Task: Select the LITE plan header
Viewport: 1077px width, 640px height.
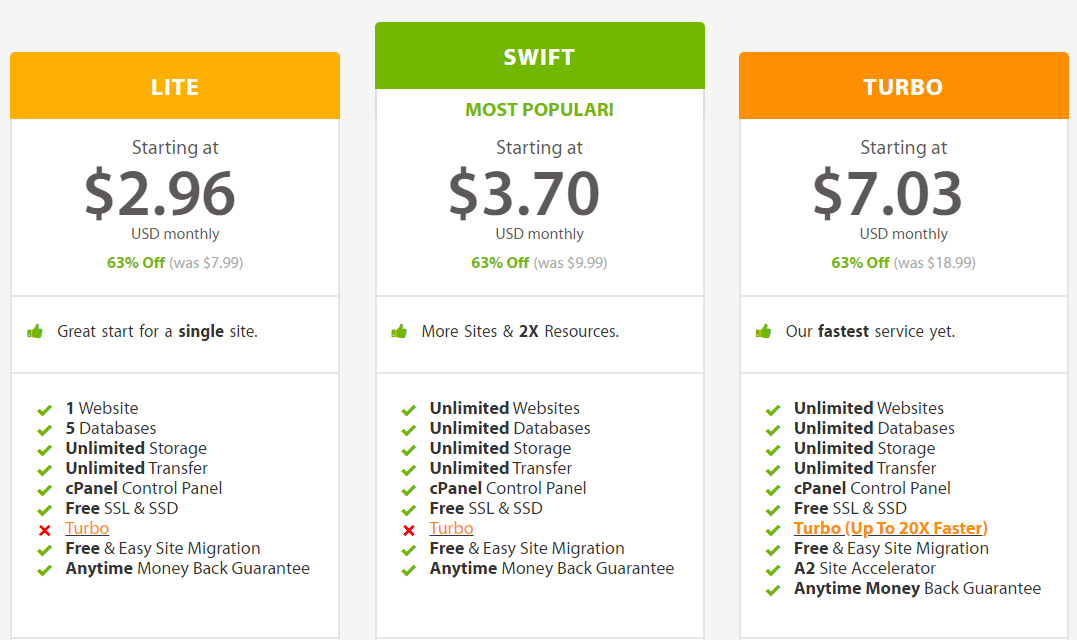Action: click(x=175, y=86)
